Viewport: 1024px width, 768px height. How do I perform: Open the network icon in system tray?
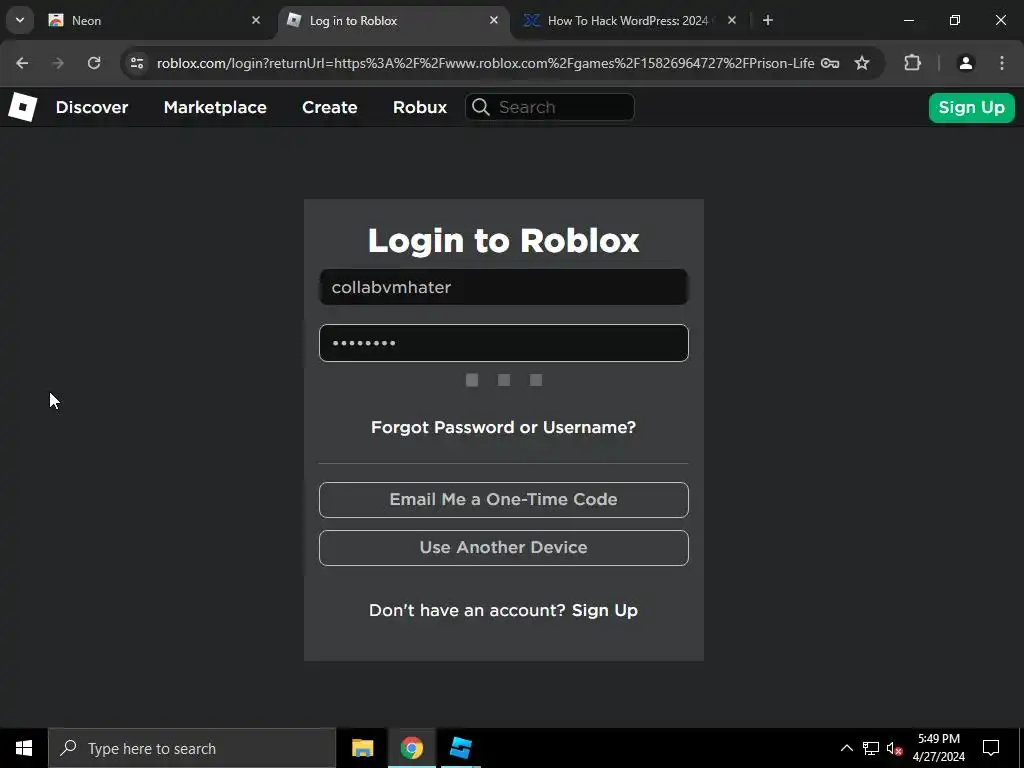pyautogui.click(x=871, y=748)
